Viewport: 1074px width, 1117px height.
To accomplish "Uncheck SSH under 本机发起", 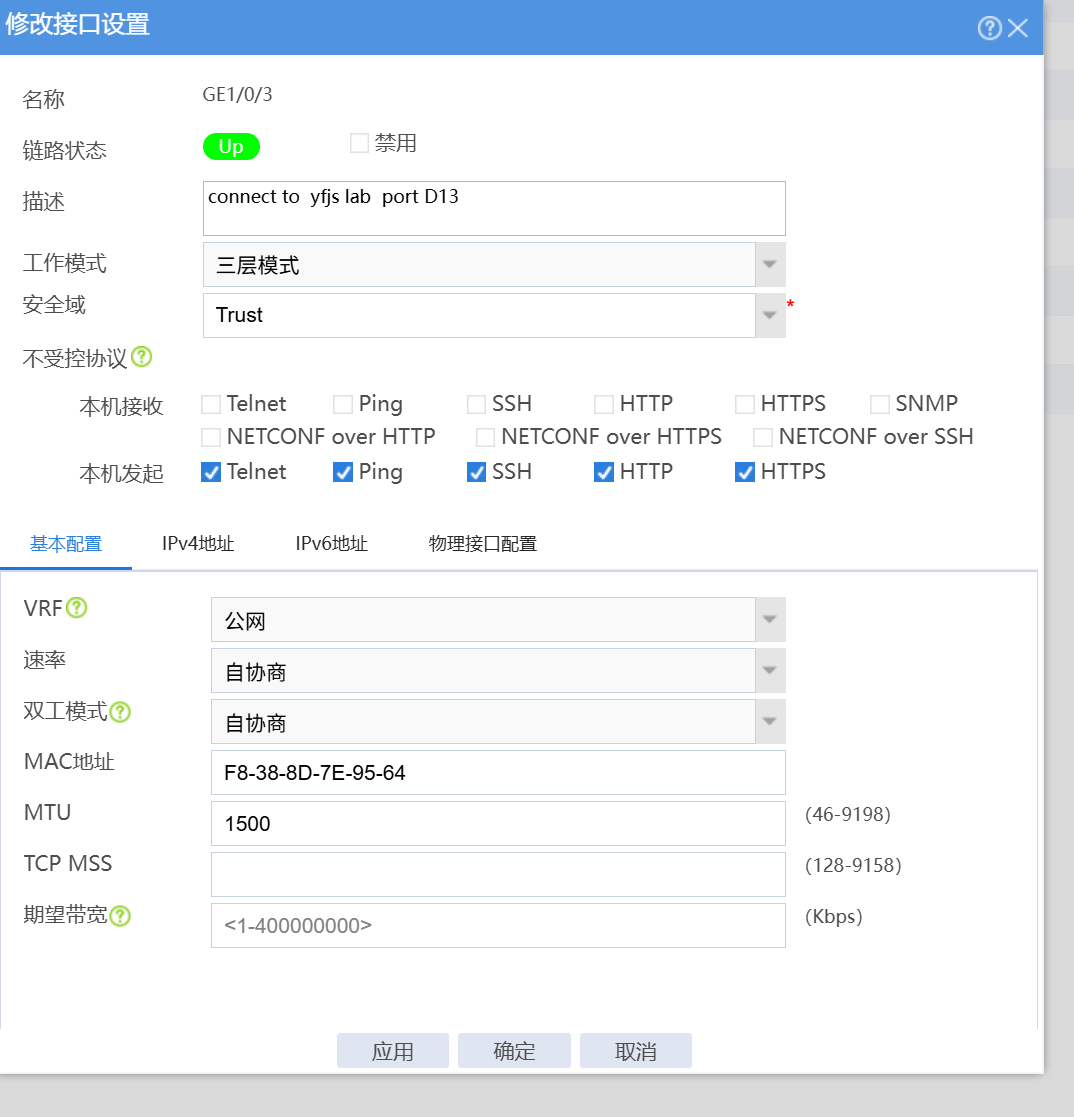I will pos(476,472).
